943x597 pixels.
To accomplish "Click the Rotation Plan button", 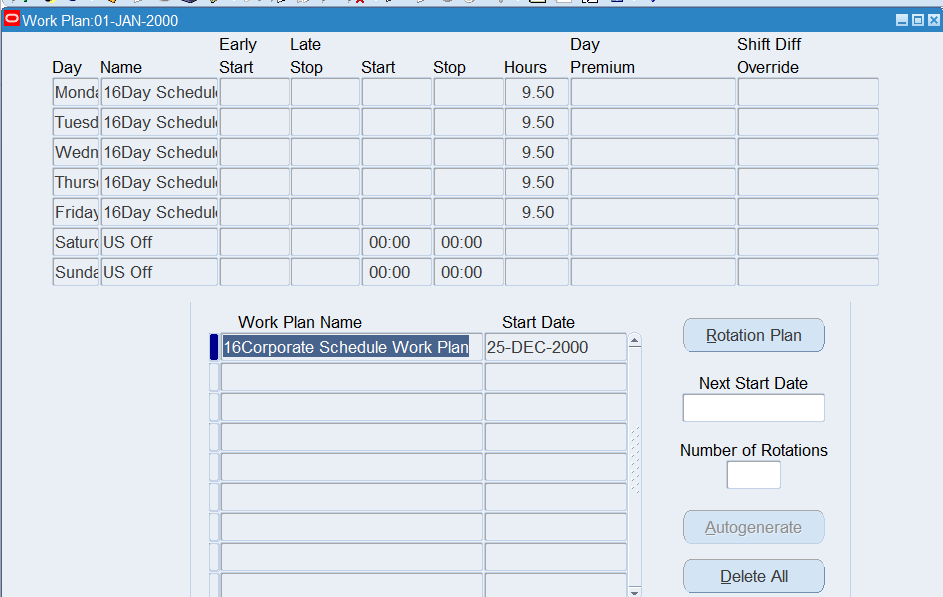I will 753,336.
